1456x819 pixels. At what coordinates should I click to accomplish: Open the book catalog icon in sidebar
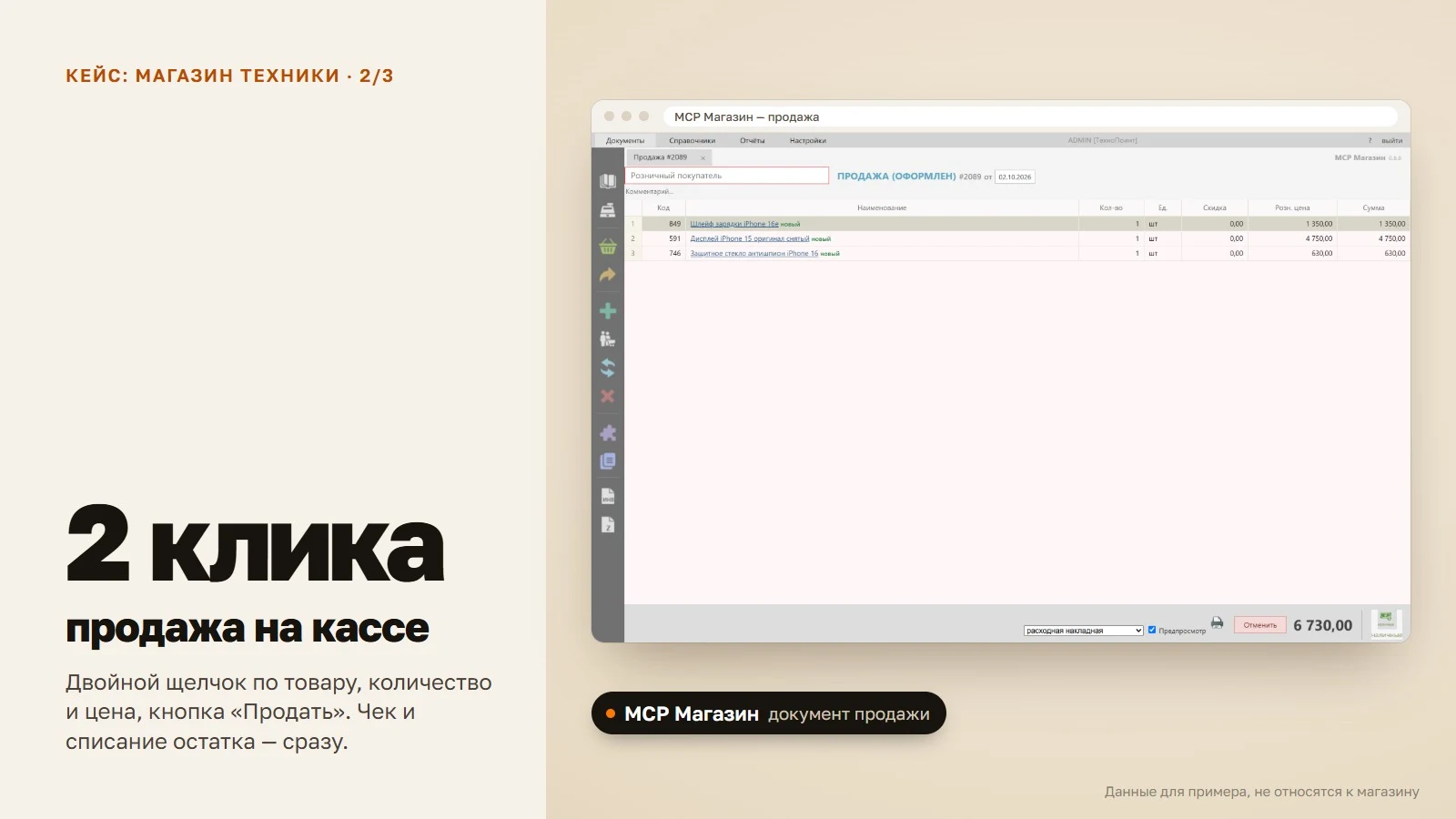tap(608, 181)
